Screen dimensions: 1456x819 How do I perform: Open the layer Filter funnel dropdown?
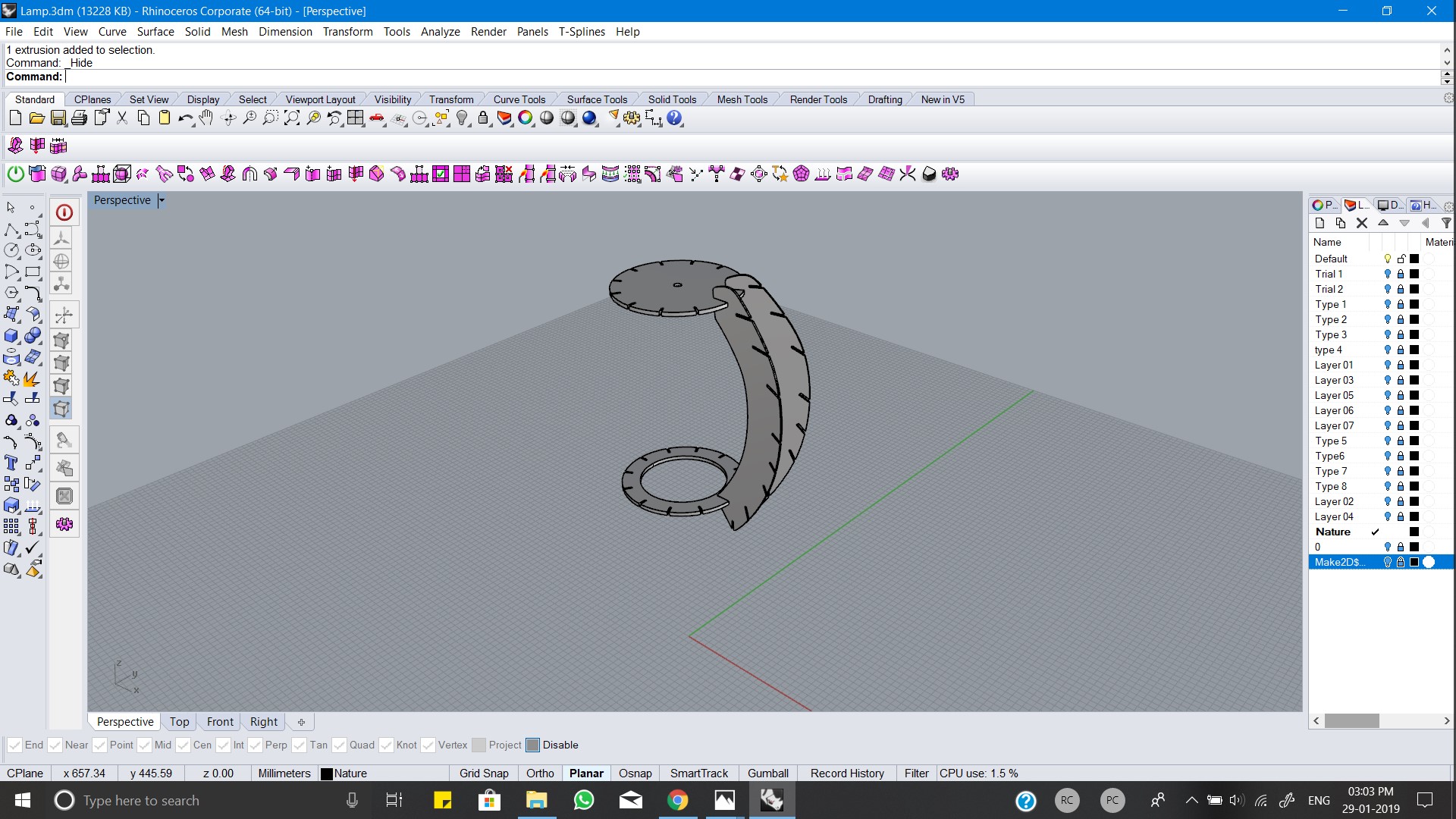(1445, 223)
